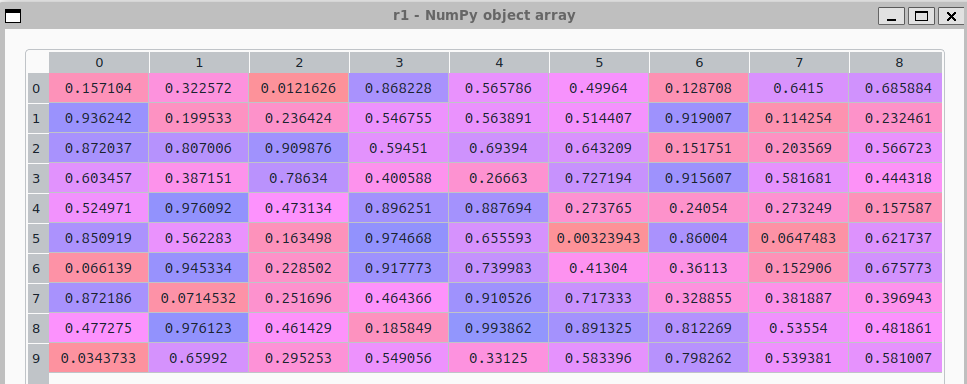Select row header 2
This screenshot has height=384, width=967.
(36, 148)
